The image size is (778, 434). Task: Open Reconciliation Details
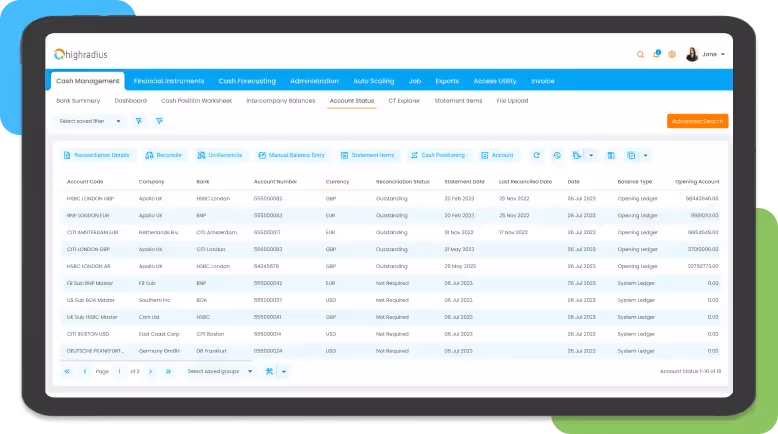[x=96, y=155]
